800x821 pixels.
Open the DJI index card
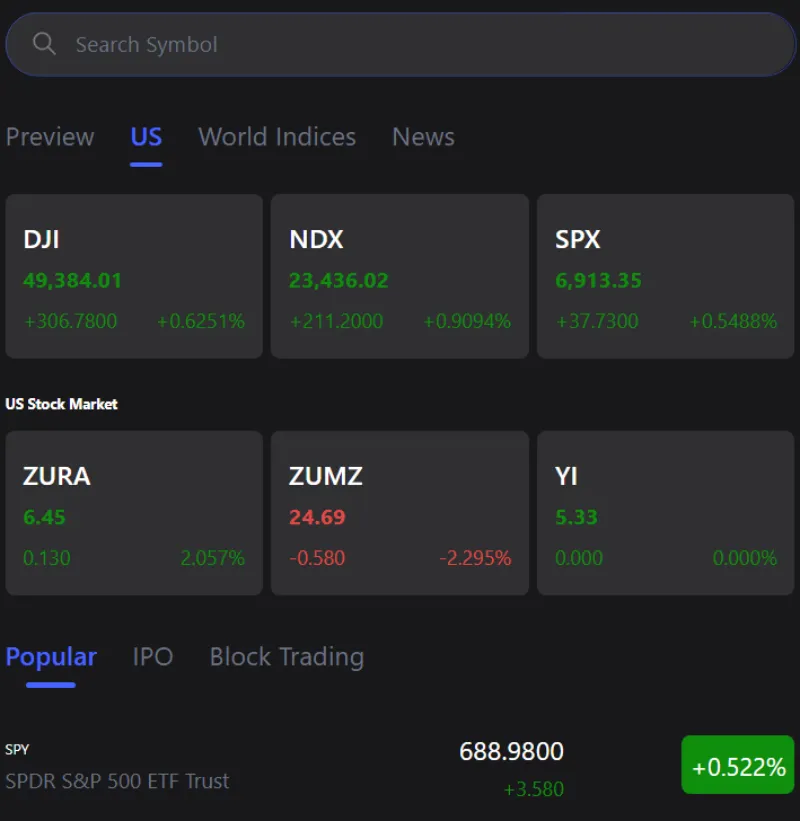coord(134,276)
